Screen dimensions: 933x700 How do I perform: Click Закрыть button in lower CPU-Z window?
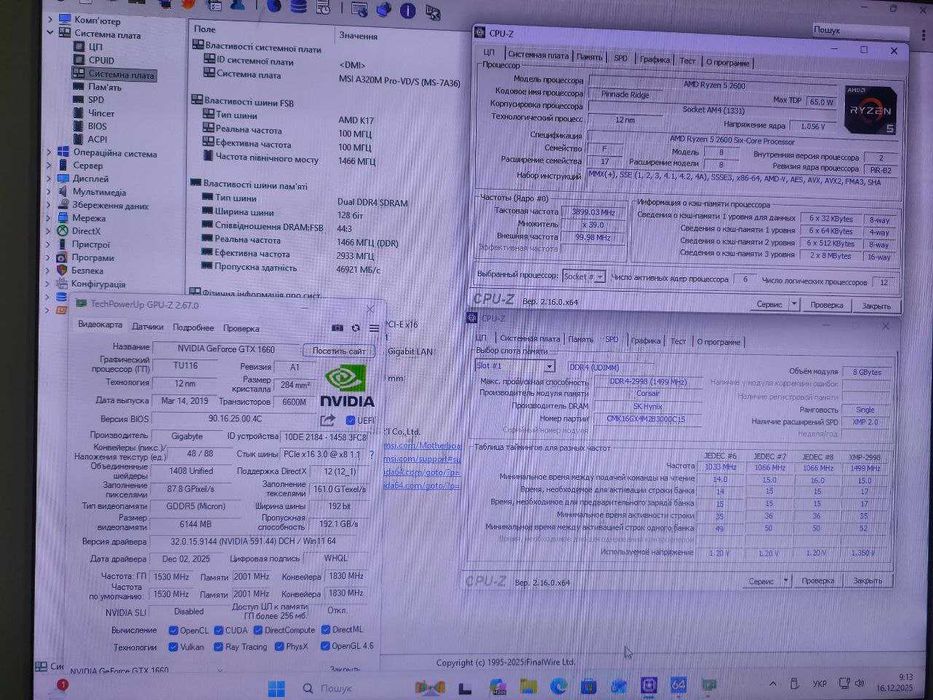(868, 580)
